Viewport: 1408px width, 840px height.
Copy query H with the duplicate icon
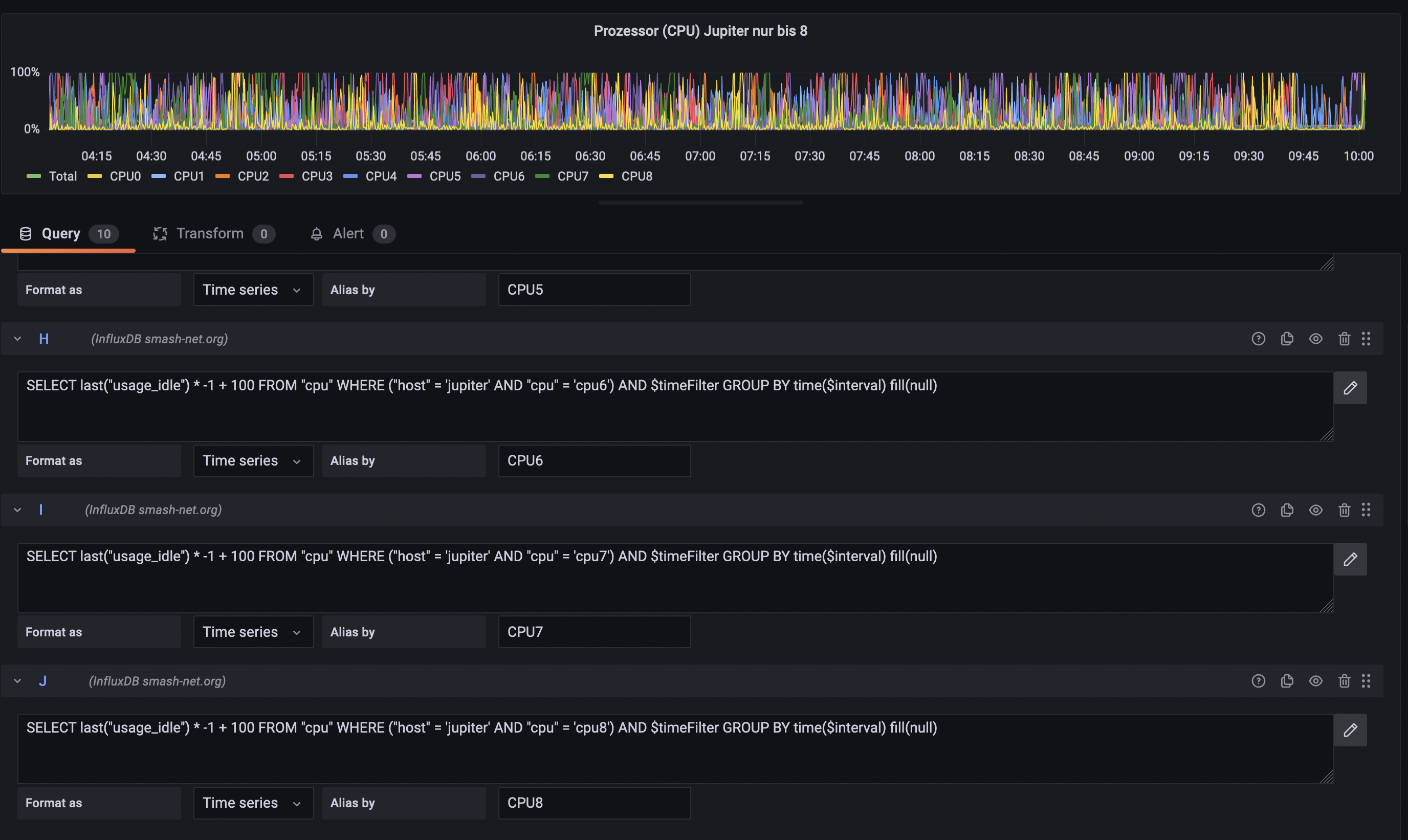1287,339
